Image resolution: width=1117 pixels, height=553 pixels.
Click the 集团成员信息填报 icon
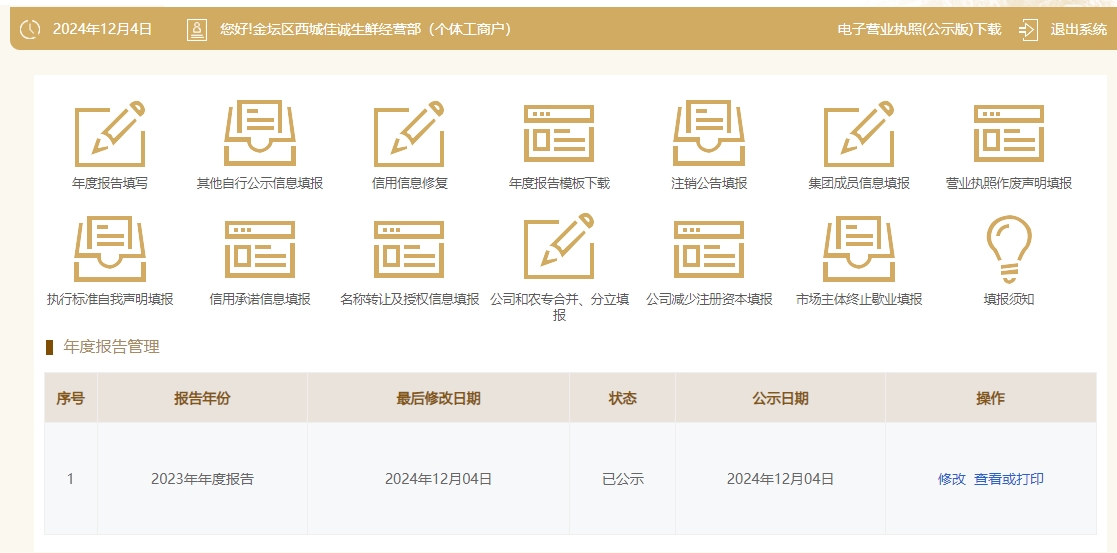point(859,134)
